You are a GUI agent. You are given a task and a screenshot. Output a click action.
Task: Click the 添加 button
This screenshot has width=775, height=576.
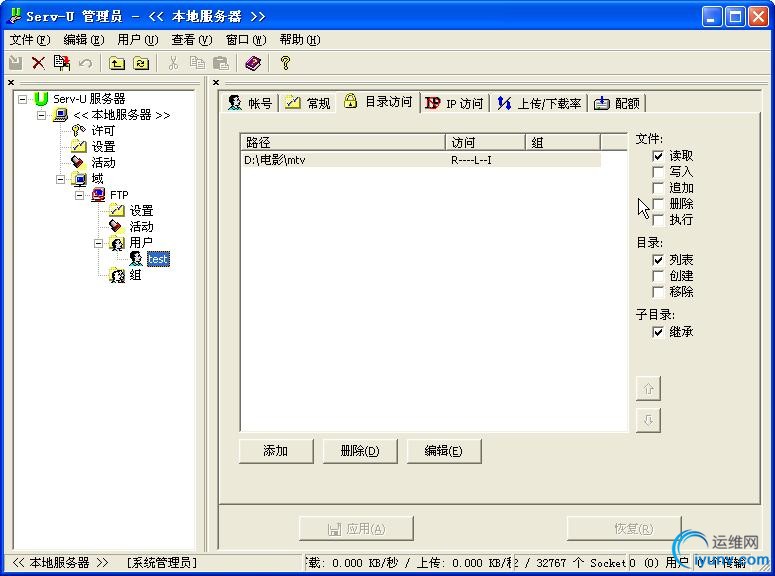click(x=276, y=451)
